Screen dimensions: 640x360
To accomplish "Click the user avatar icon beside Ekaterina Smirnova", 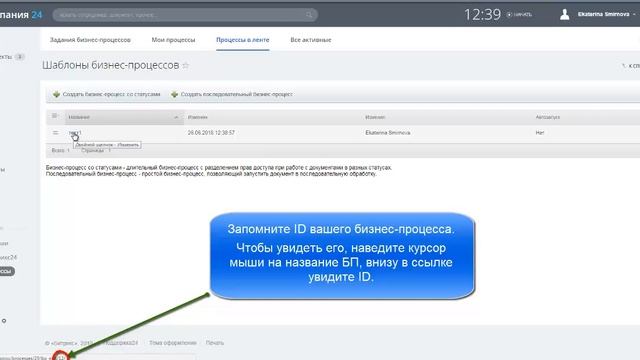I will coord(564,14).
